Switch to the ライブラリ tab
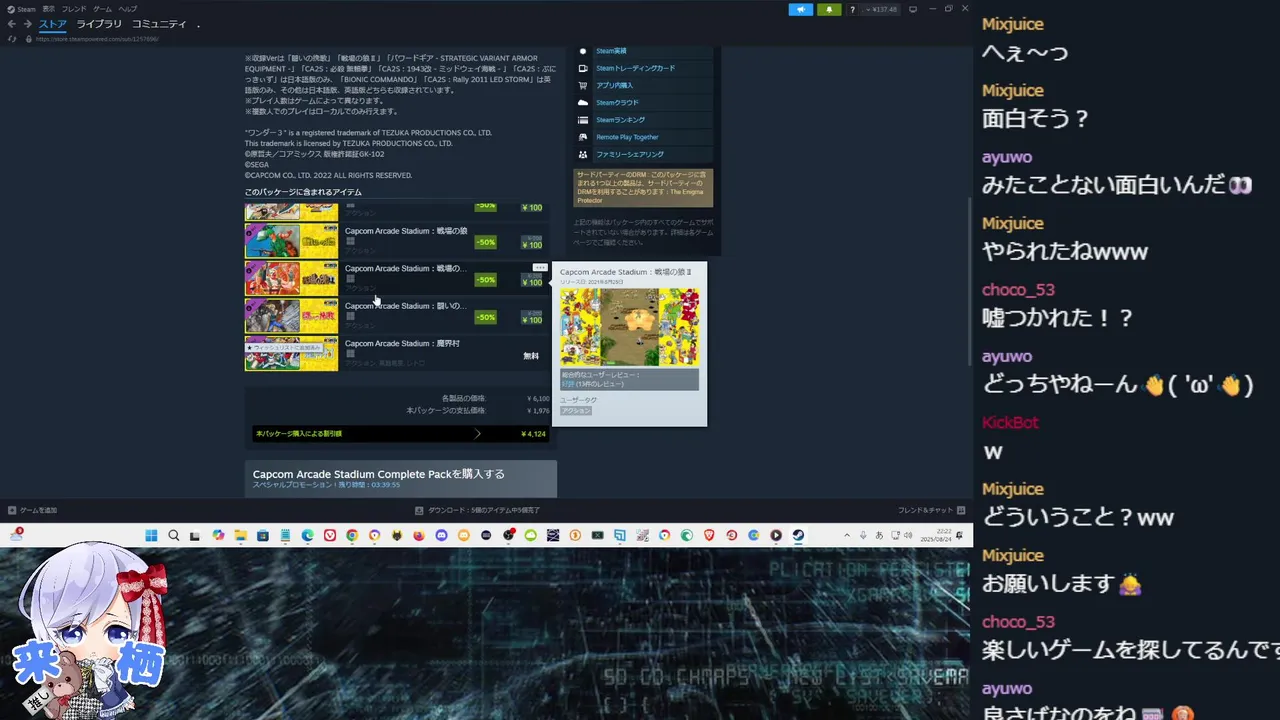 tap(99, 24)
